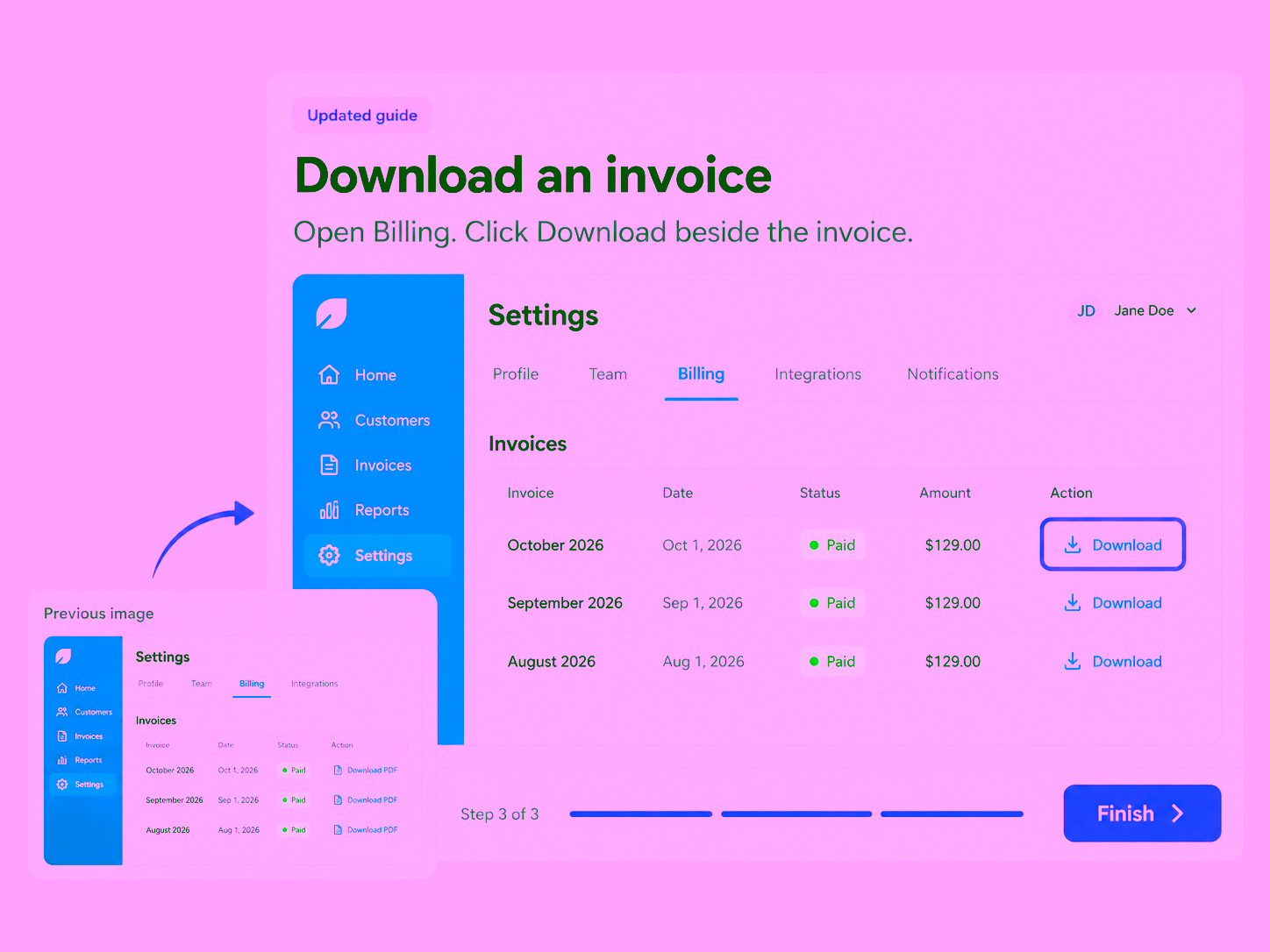Click the download arrow icon for September 2026
This screenshot has height=952, width=1270.
pos(1072,602)
